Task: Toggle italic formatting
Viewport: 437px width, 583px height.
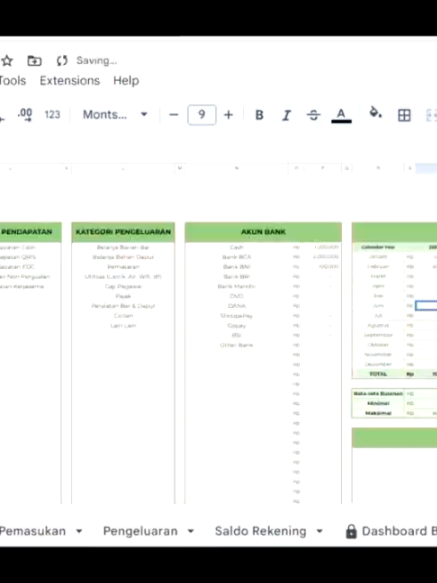Action: click(x=286, y=115)
